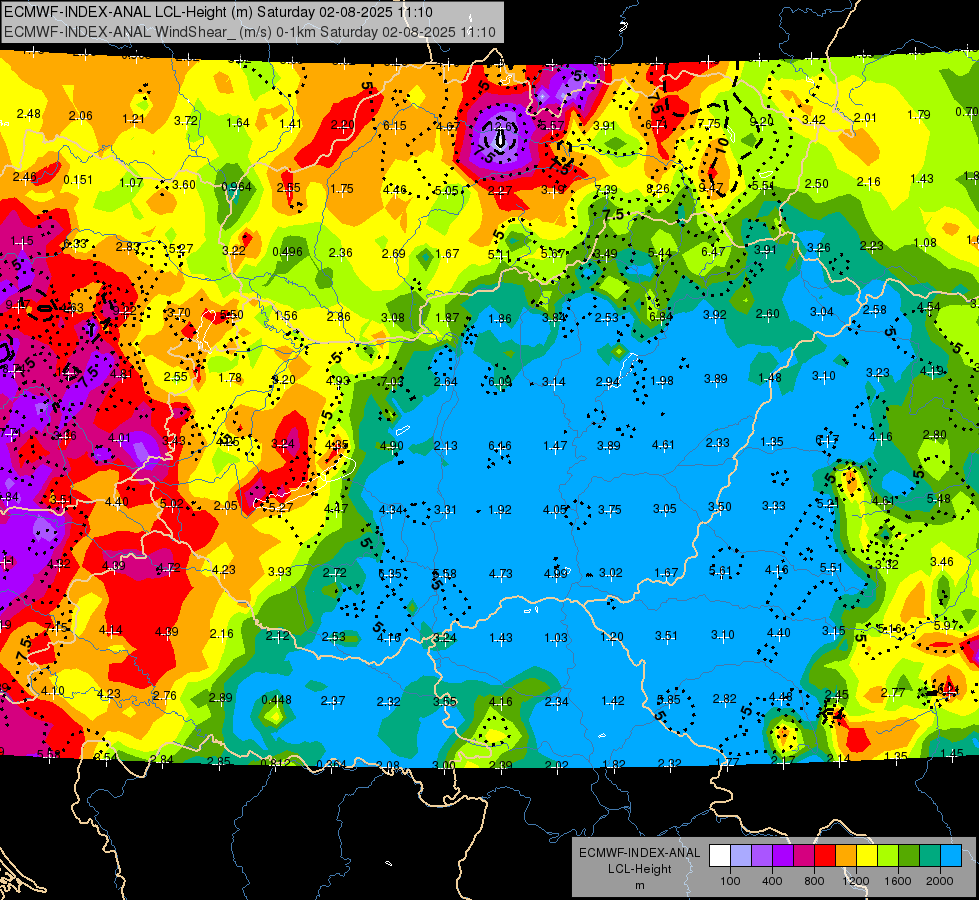Click the 2000 legend tick label
The image size is (979, 900).
[x=940, y=881]
